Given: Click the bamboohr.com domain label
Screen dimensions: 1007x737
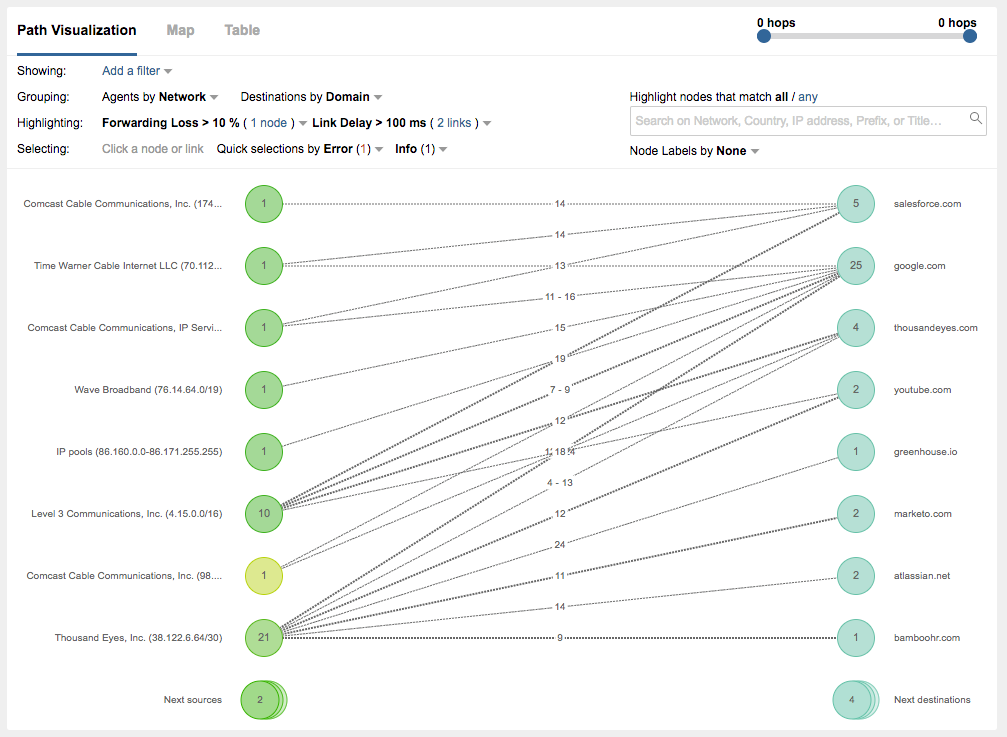Looking at the screenshot, I should 927,637.
